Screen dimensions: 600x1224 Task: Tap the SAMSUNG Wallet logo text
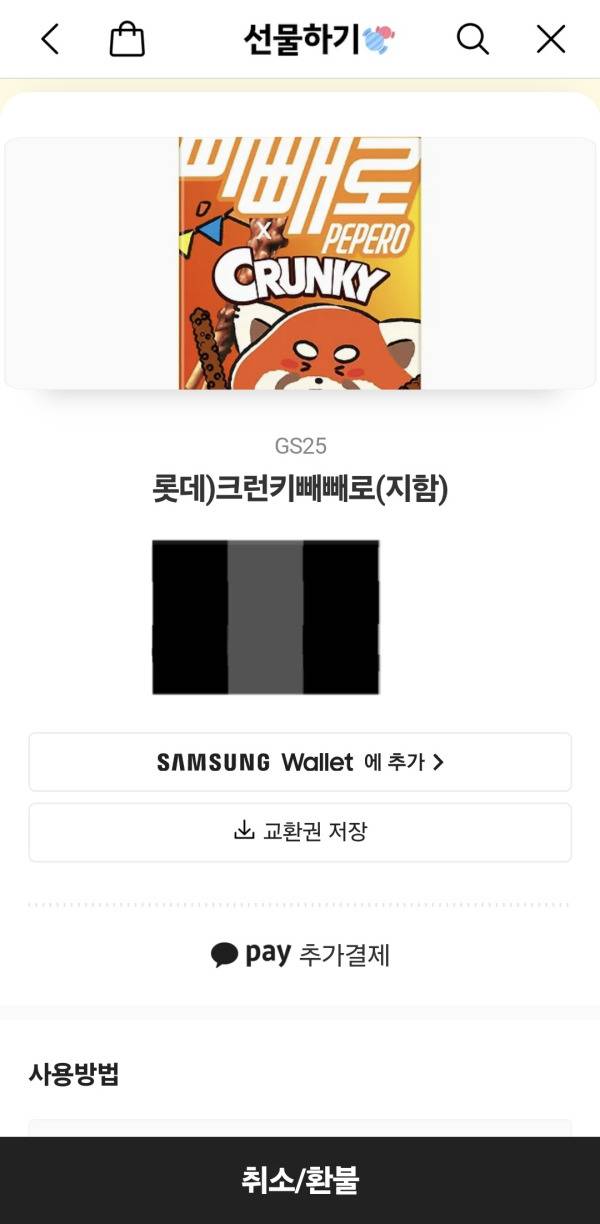pos(255,762)
